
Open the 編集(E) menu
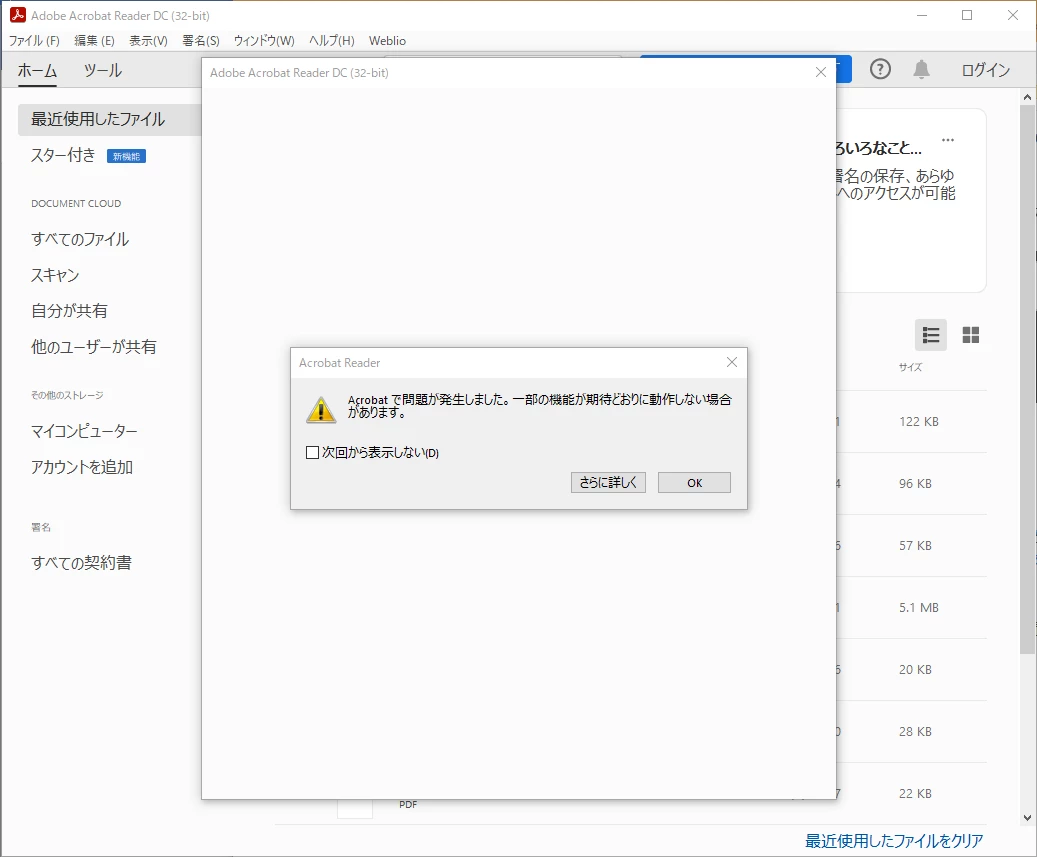(x=94, y=40)
